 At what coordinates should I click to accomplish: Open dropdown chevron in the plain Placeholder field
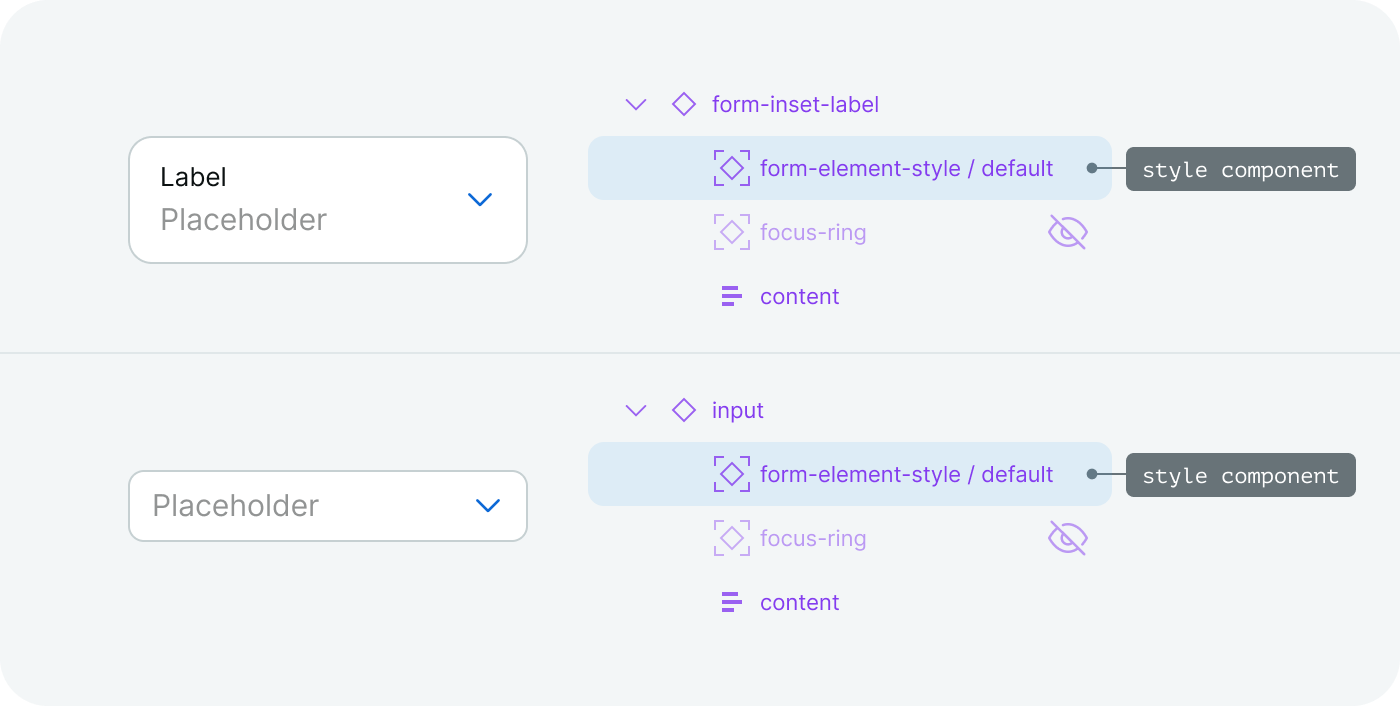point(487,506)
